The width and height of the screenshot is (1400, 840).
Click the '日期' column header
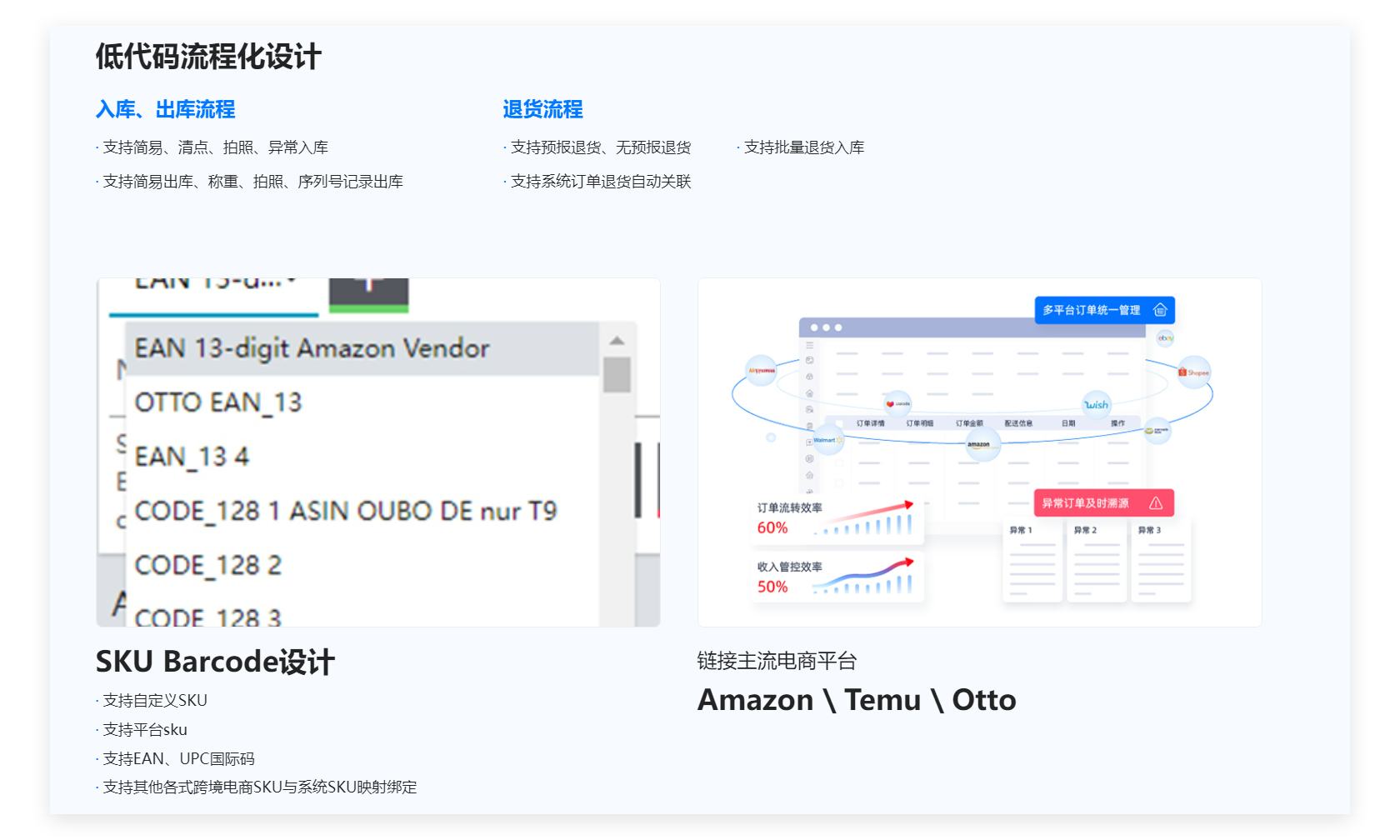click(1068, 423)
